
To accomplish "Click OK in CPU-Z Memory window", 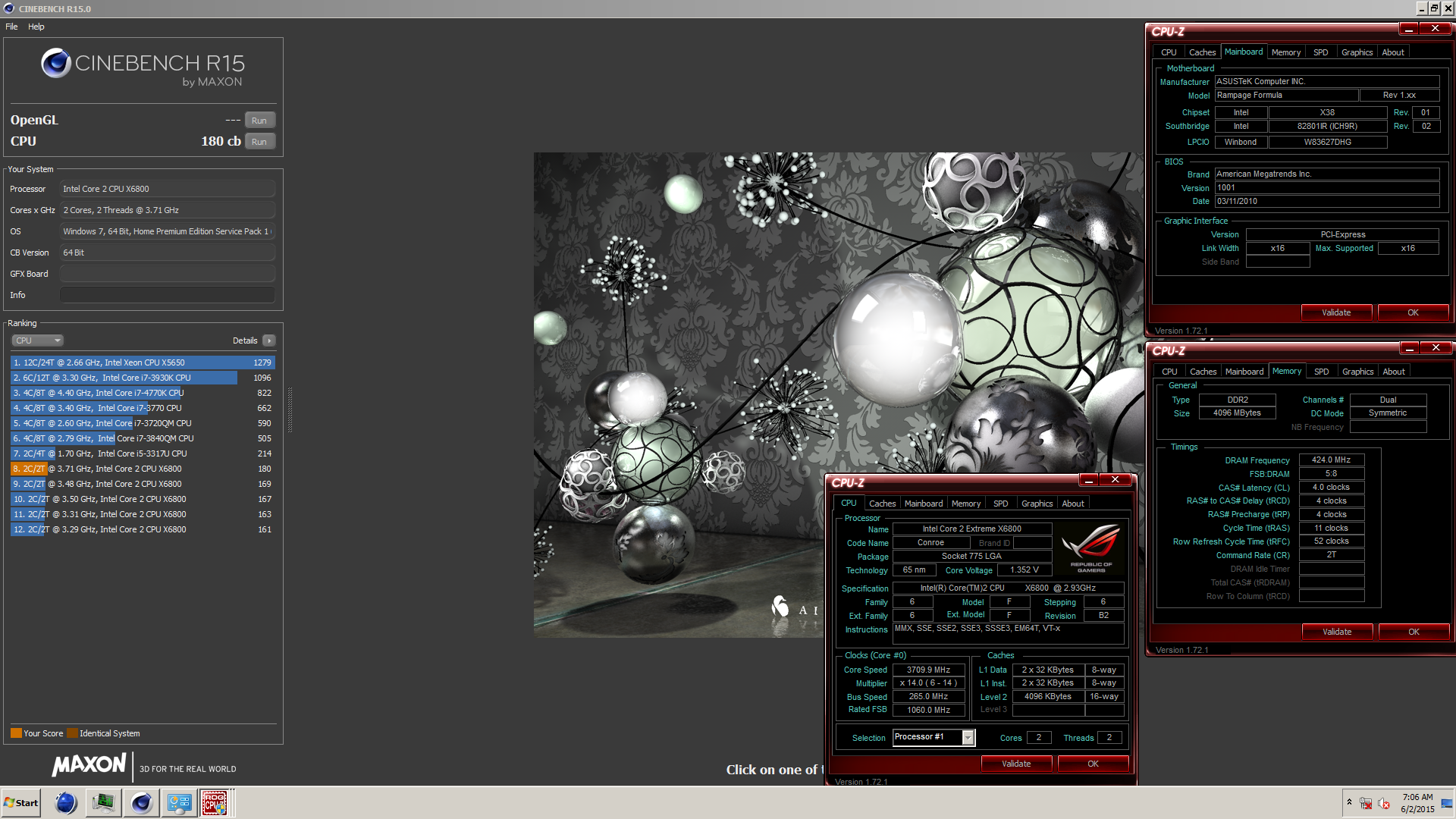I will pyautogui.click(x=1414, y=632).
